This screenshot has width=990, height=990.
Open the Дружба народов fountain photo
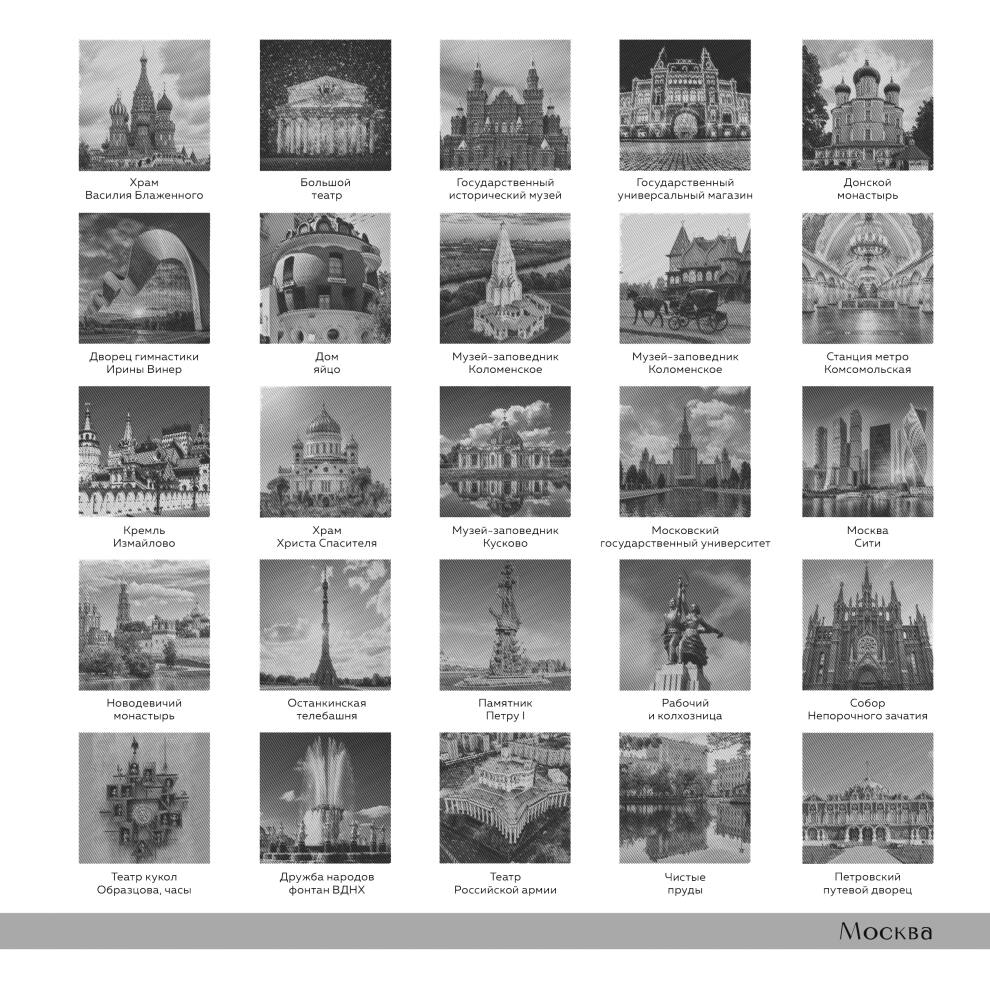(x=325, y=798)
